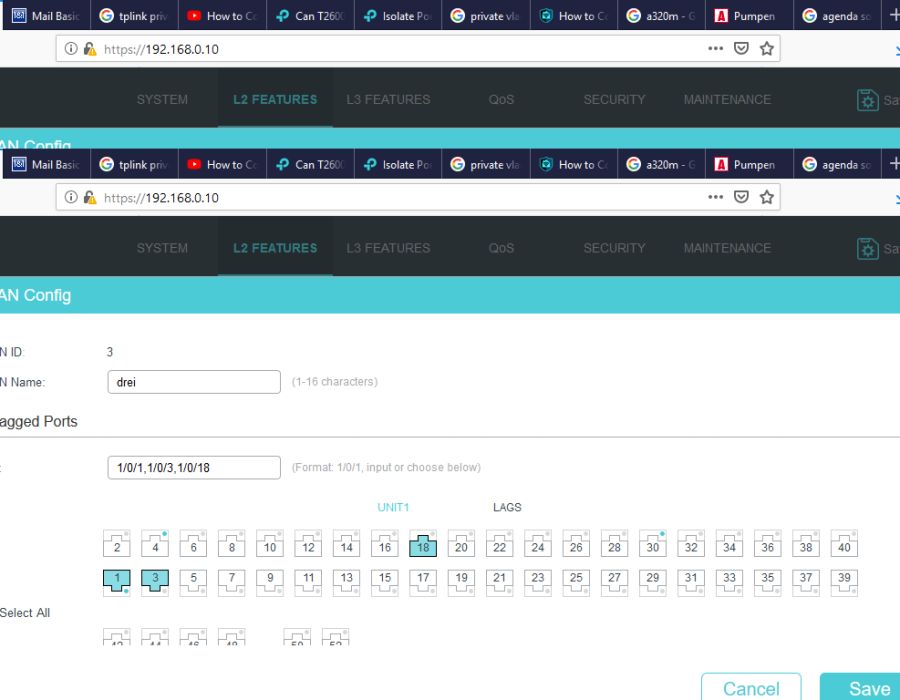Include port 36 in the VLAN
Screen dimensions: 900x700
point(768,543)
